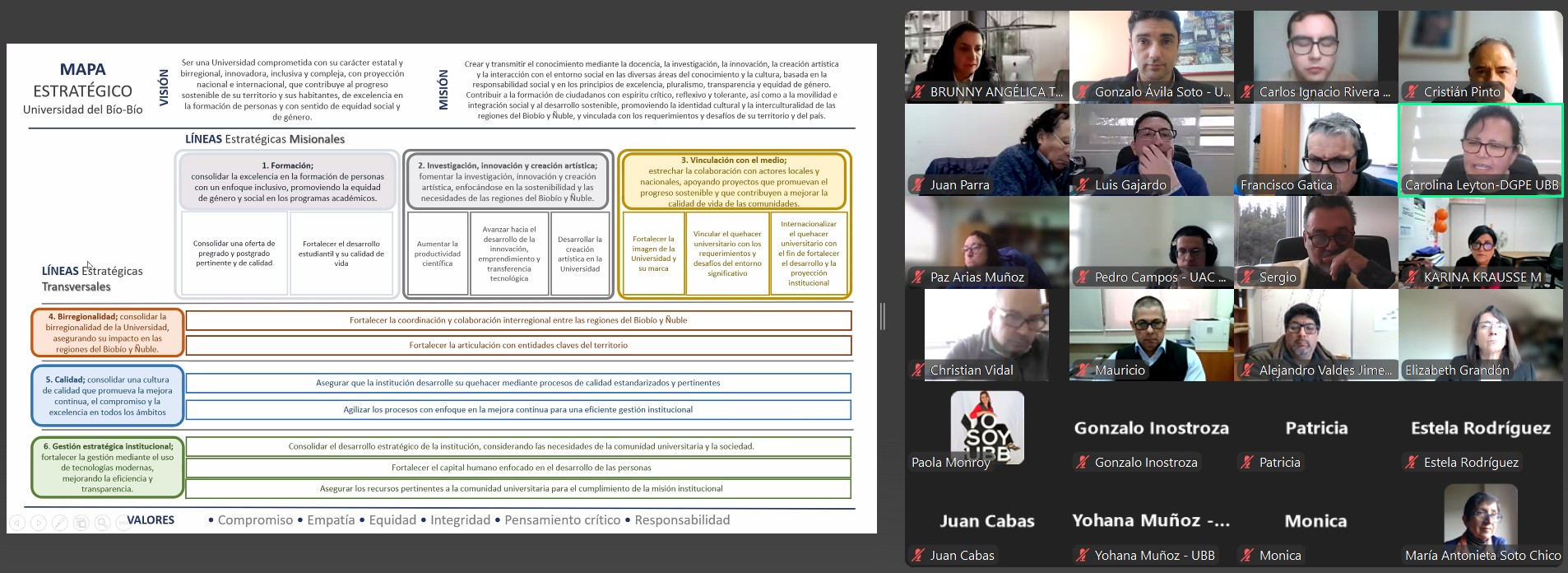This screenshot has height=573, width=1568.
Task: Click the muted mic icon next to Carlos Ignacio Rivera
Action: pos(1247,92)
